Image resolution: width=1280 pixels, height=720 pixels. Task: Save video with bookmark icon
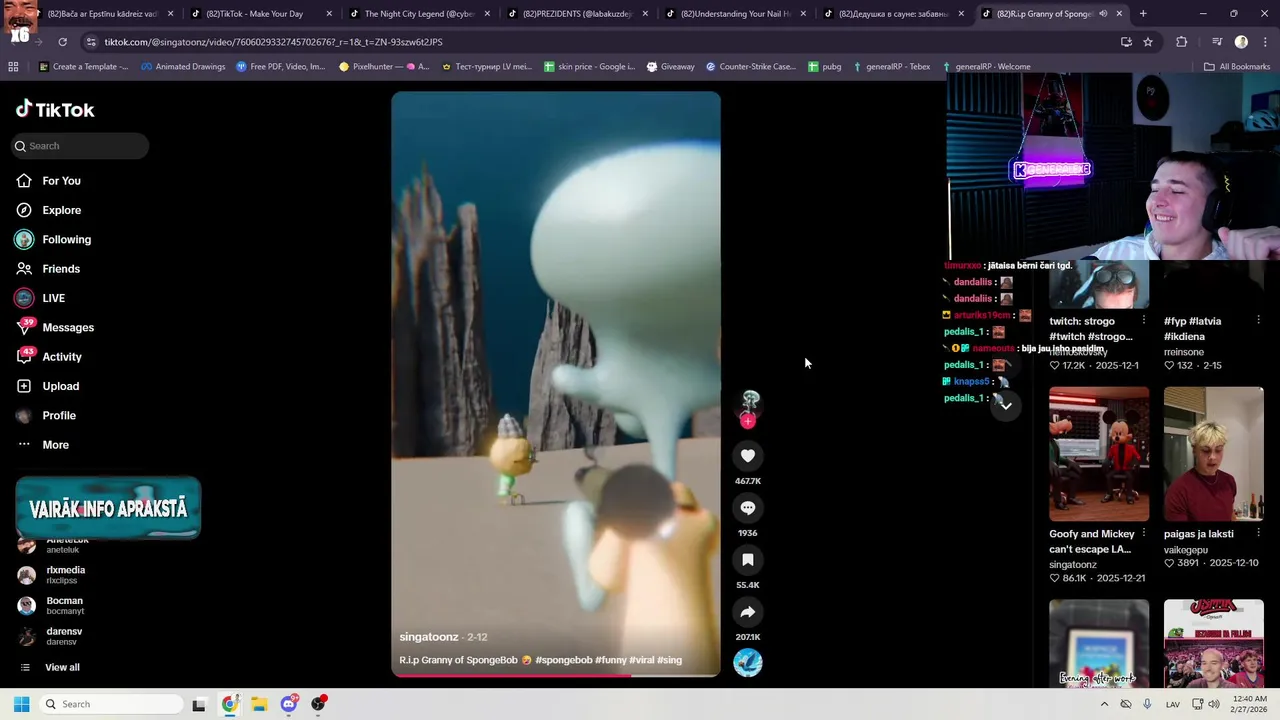click(x=747, y=560)
